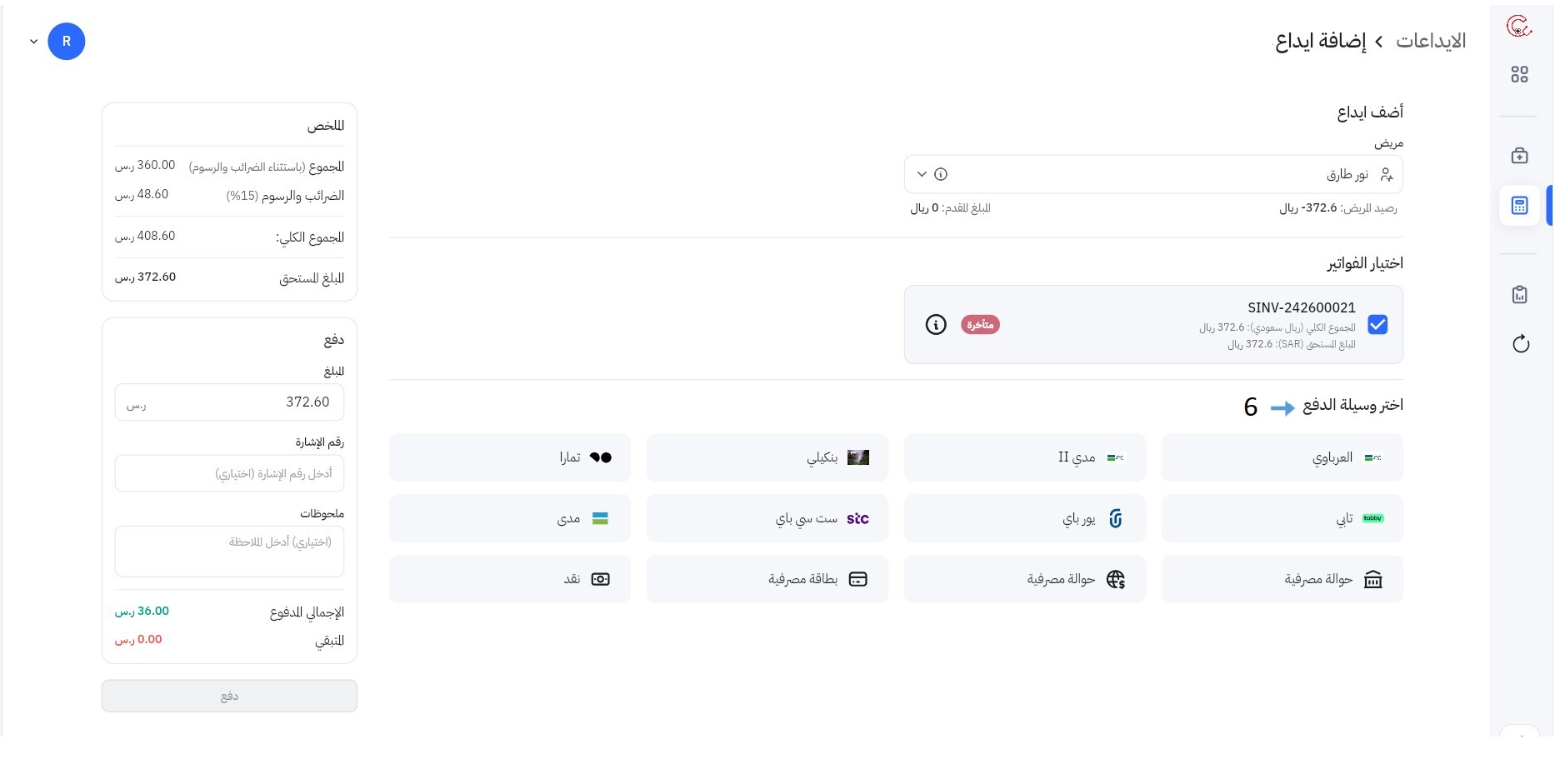Choose نقد cash payment option
This screenshot has height=784, width=1555.
pos(509,579)
